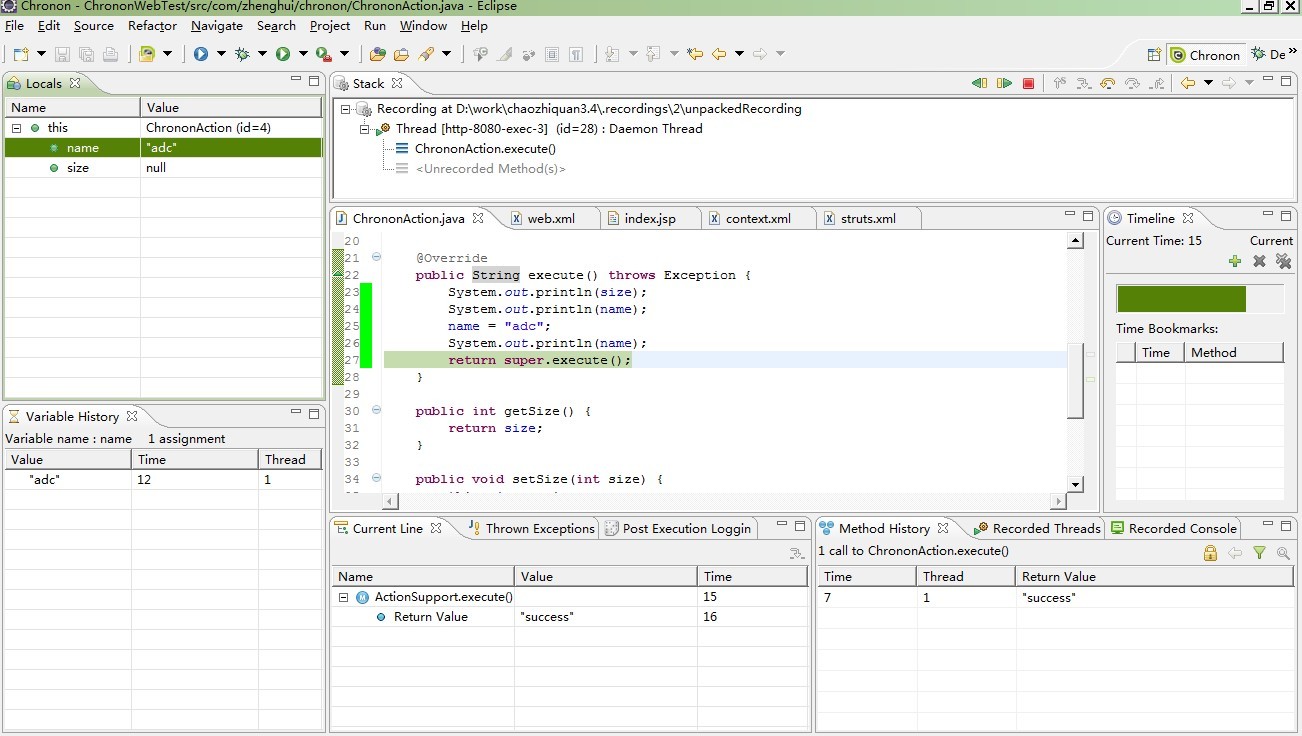The width and height of the screenshot is (1302, 736).
Task: Remove all time bookmarks in Timeline
Action: click(x=1283, y=262)
